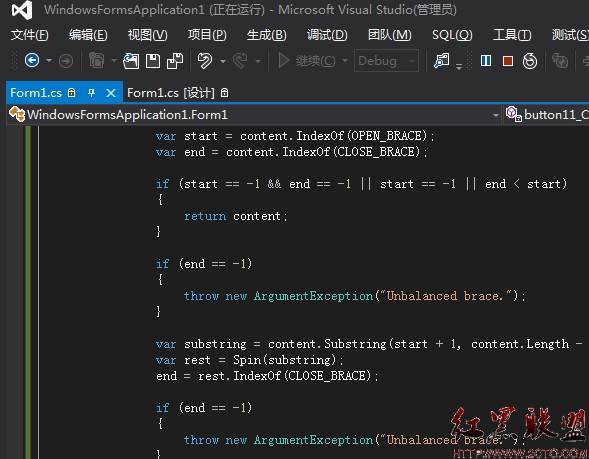Click the find in files toolbar icon
The width and height of the screenshot is (589, 459).
point(441,60)
